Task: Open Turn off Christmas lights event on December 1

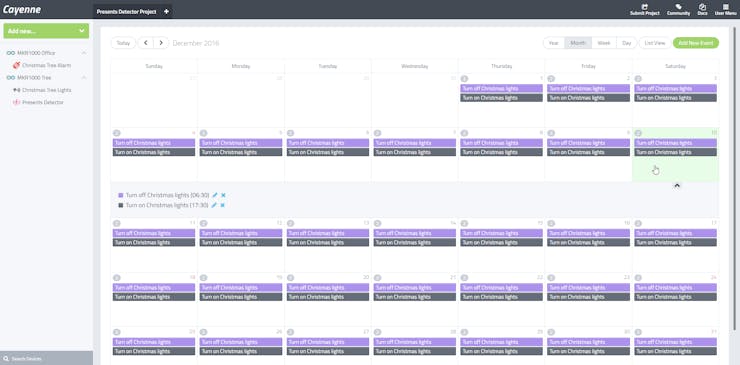Action: [x=501, y=88]
